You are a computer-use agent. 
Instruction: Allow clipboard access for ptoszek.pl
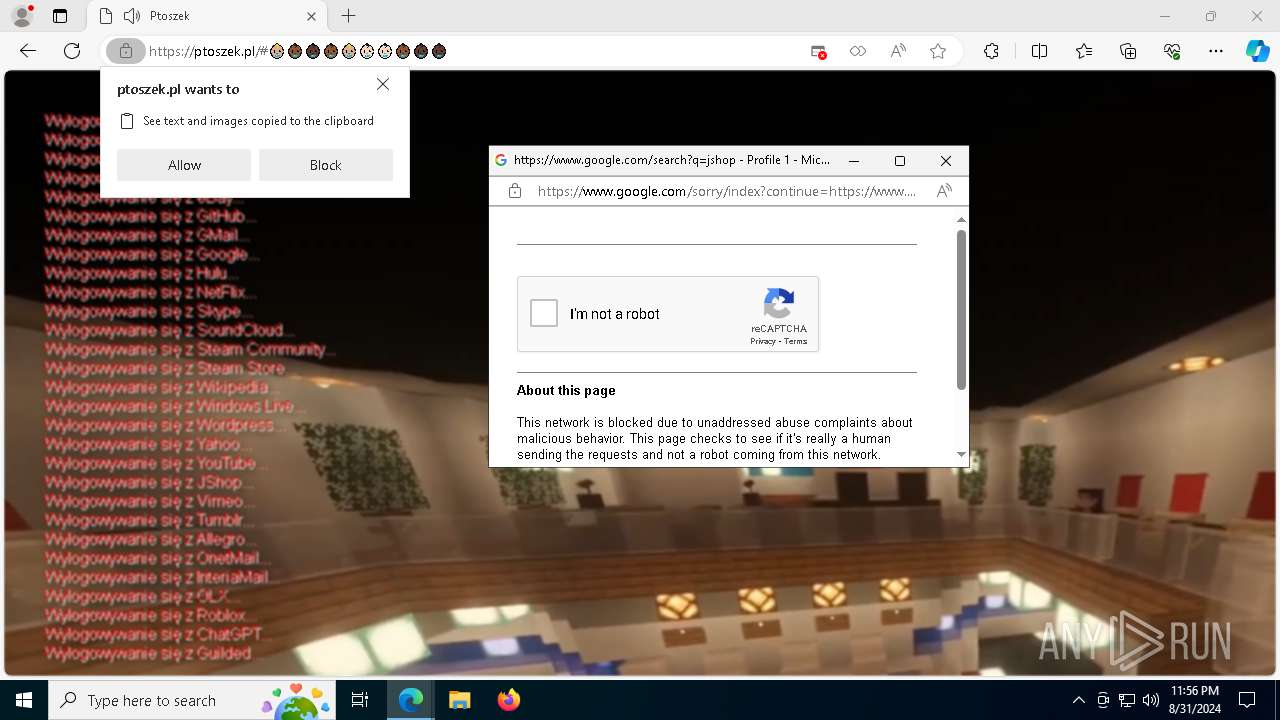tap(184, 165)
